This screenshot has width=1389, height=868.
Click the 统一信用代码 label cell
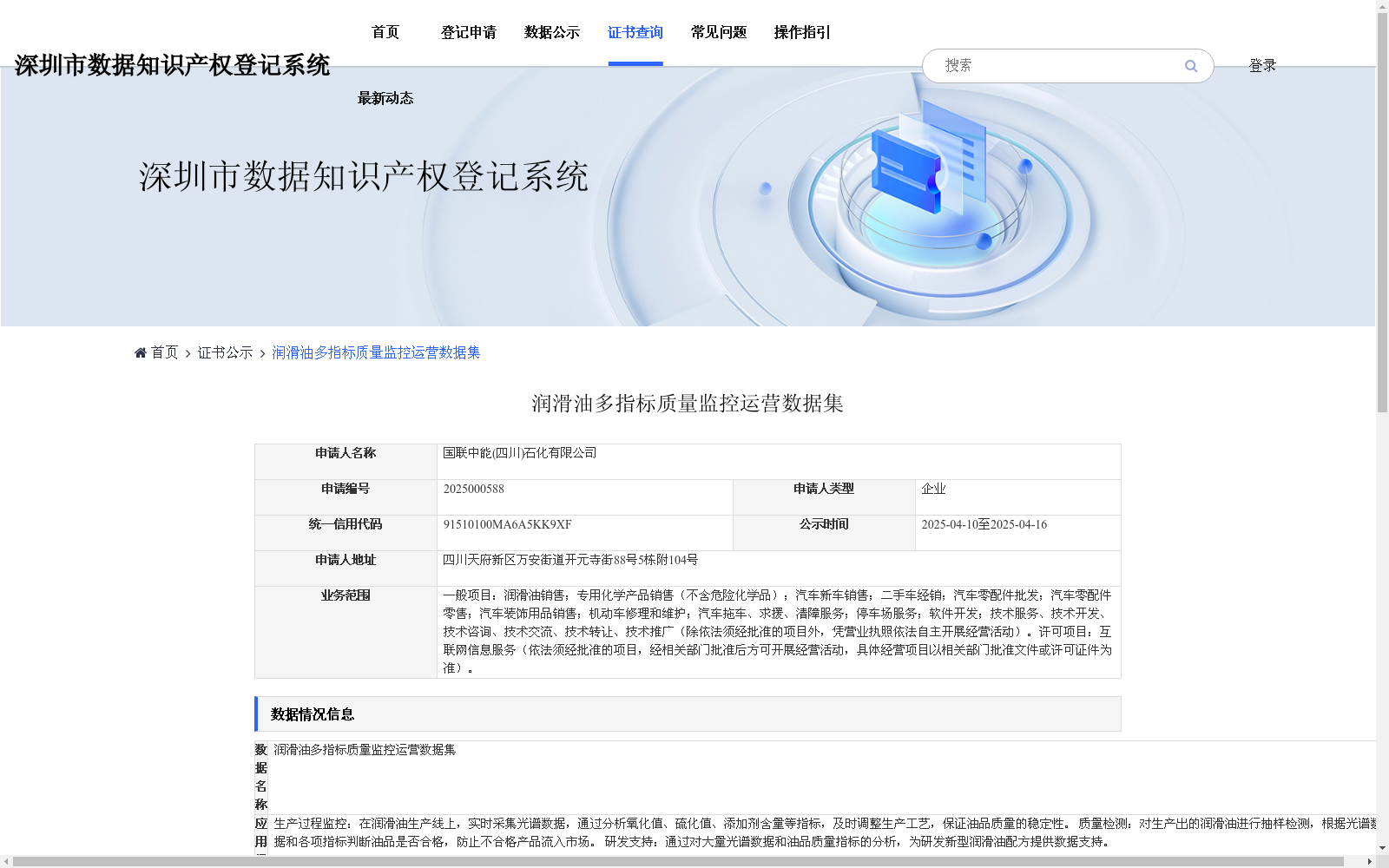click(346, 533)
